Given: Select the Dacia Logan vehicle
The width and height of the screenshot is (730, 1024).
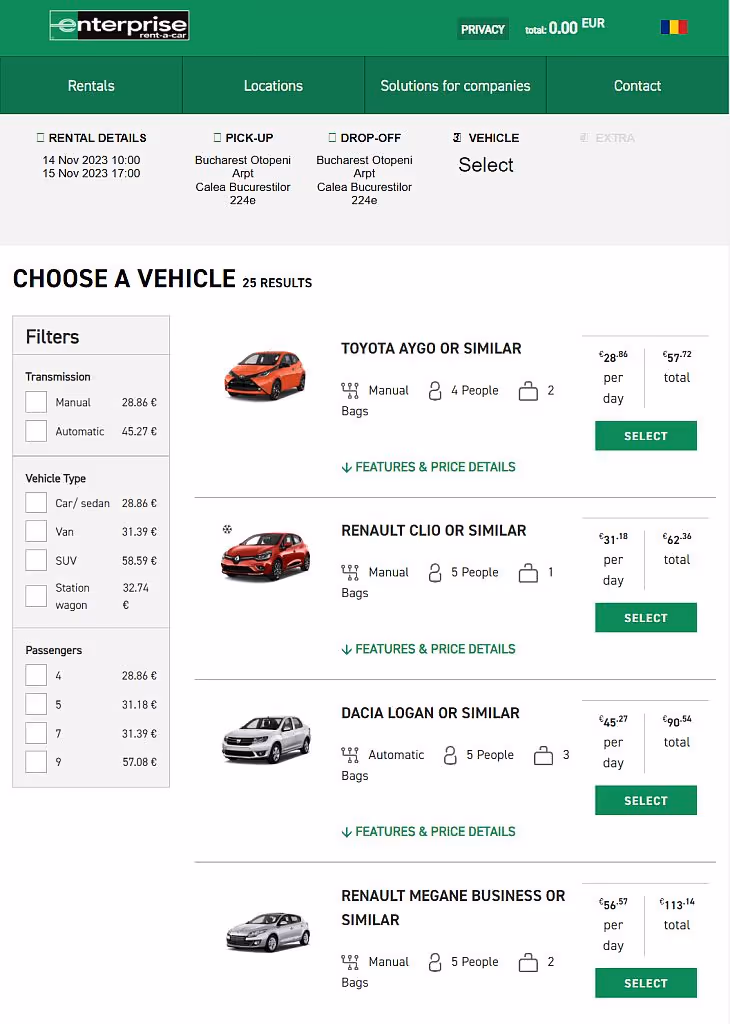Looking at the screenshot, I should point(646,801).
